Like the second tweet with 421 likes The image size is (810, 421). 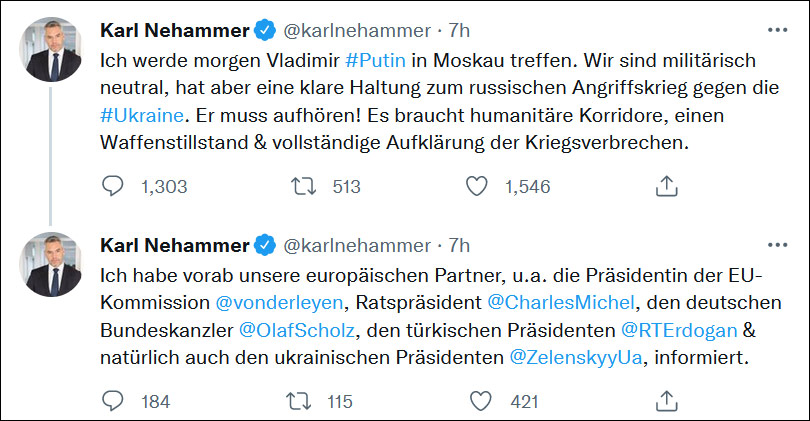click(479, 401)
